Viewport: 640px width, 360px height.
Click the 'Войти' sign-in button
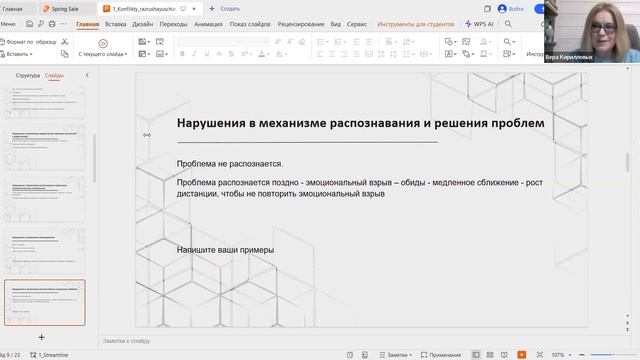(511, 9)
